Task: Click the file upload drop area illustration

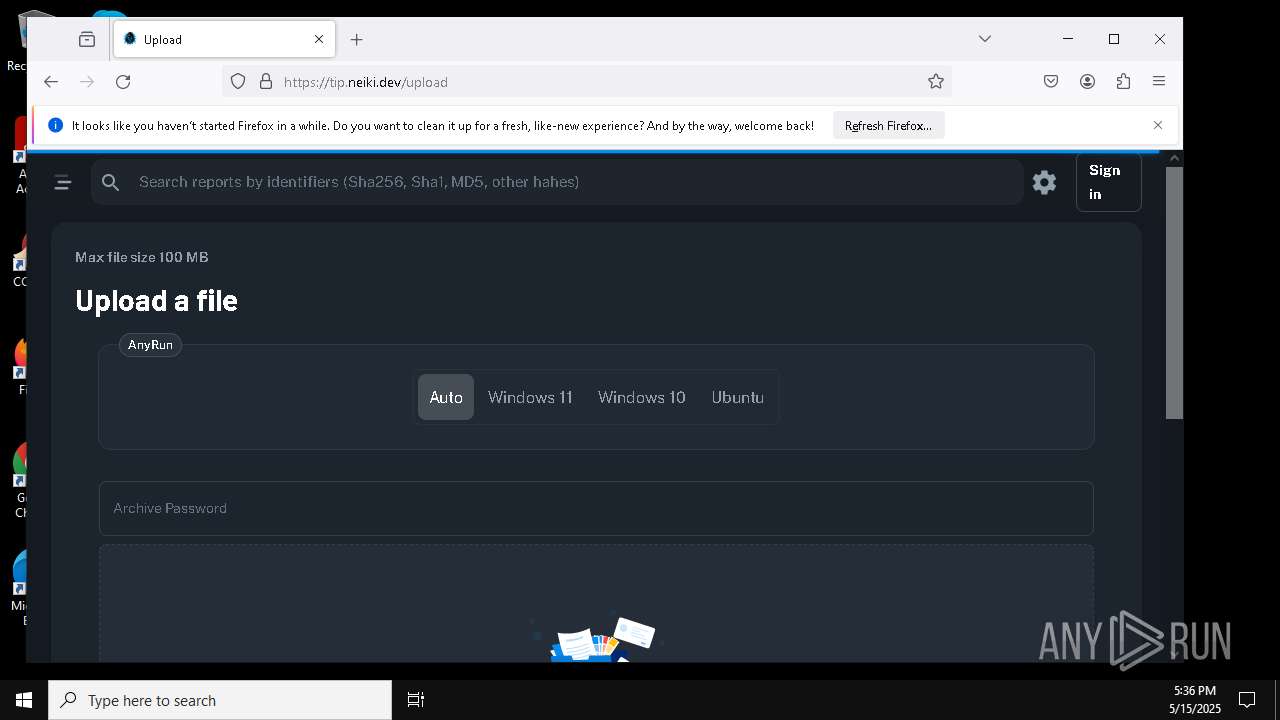Action: point(596,637)
